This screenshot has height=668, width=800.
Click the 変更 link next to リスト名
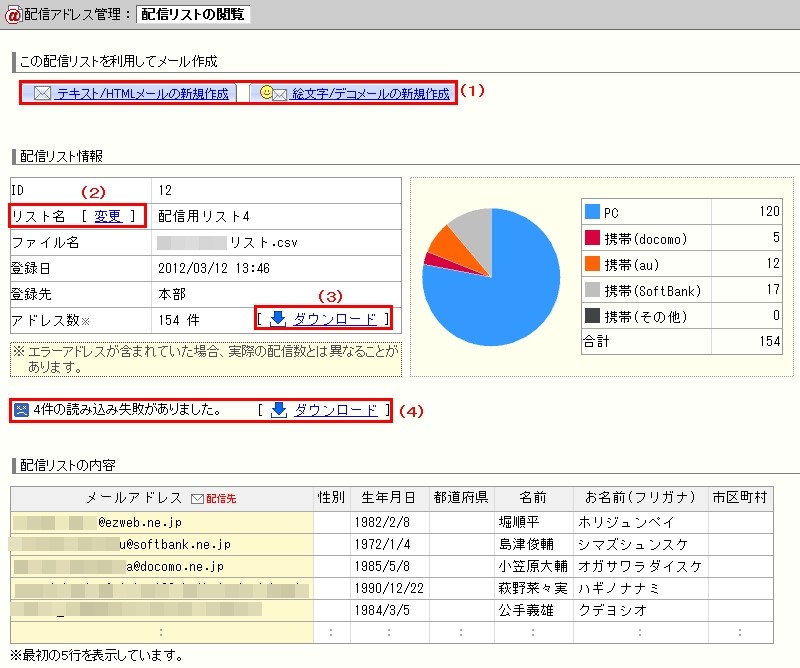pos(109,215)
